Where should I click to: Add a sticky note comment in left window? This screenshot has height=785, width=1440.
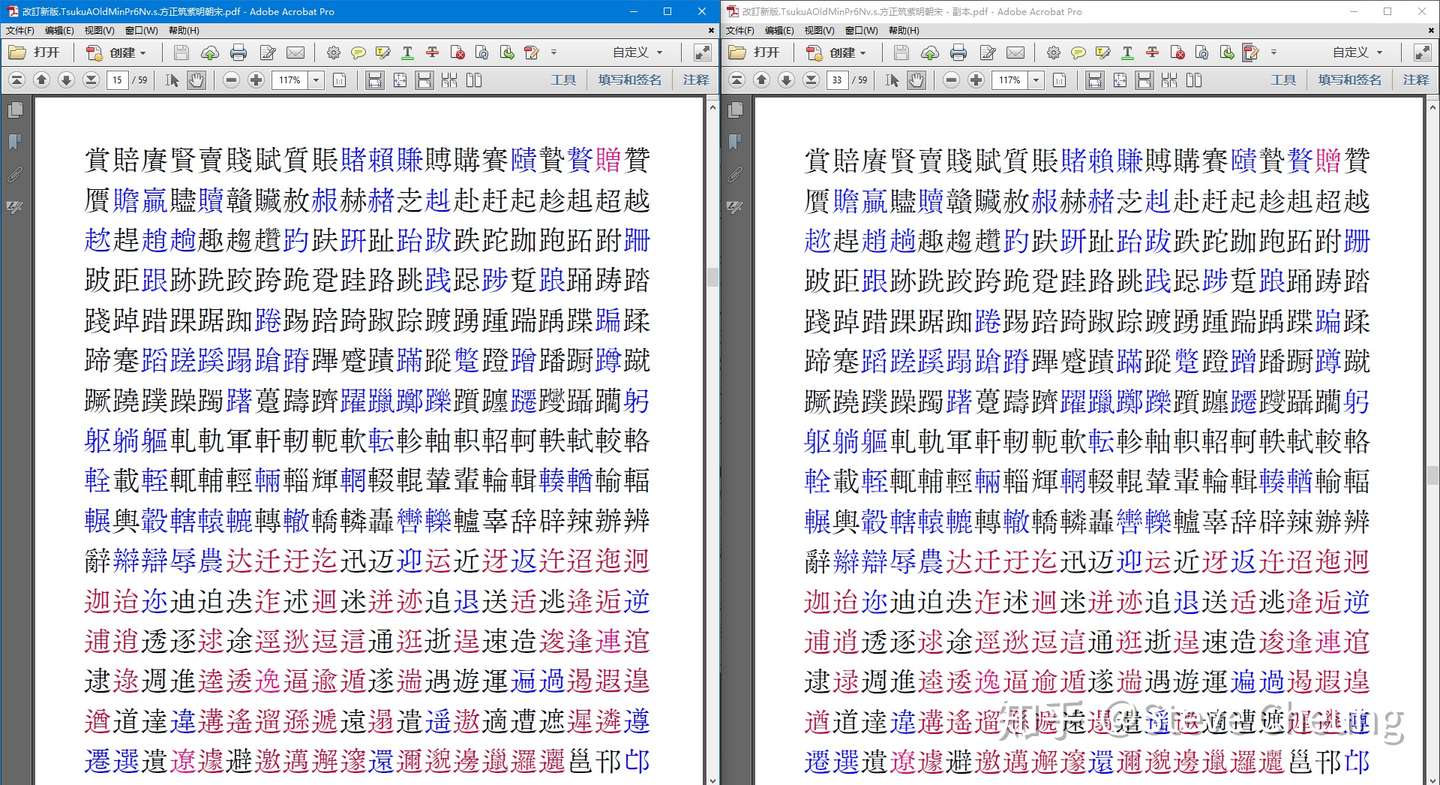[358, 53]
